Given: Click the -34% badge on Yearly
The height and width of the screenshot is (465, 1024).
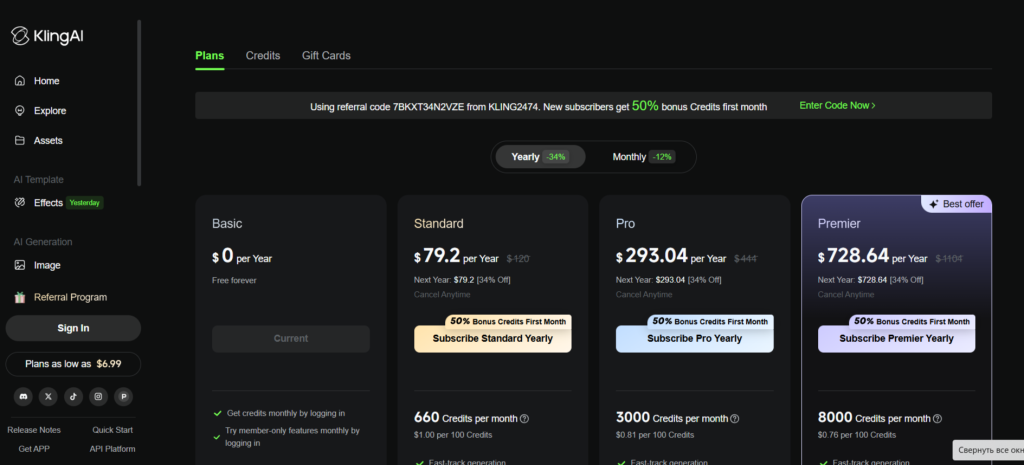Looking at the screenshot, I should point(556,157).
